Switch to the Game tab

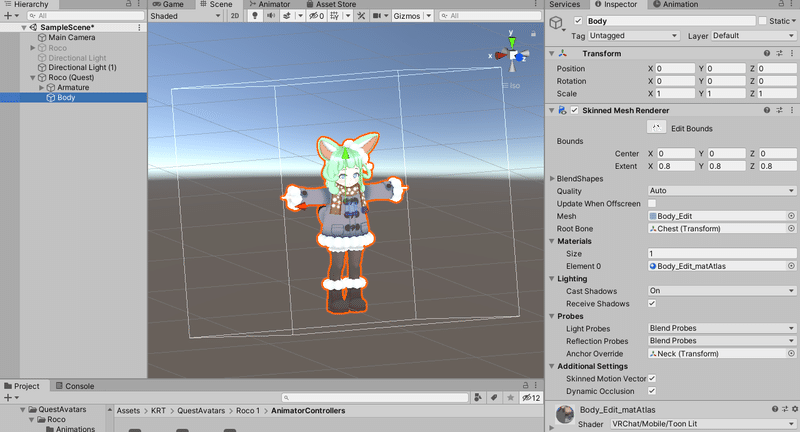coord(169,4)
